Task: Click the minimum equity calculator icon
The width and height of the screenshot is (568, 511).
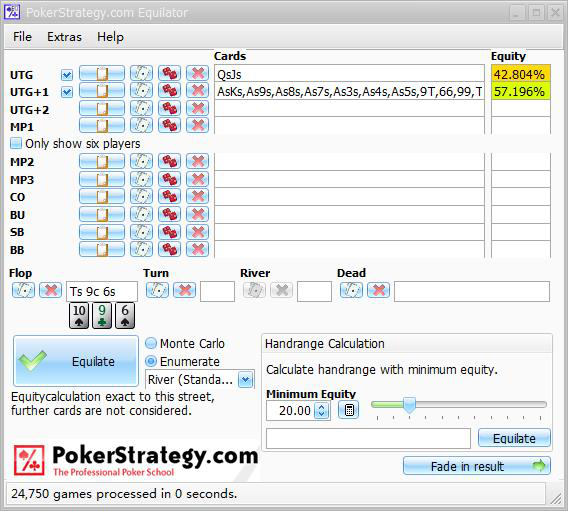Action: tap(349, 410)
